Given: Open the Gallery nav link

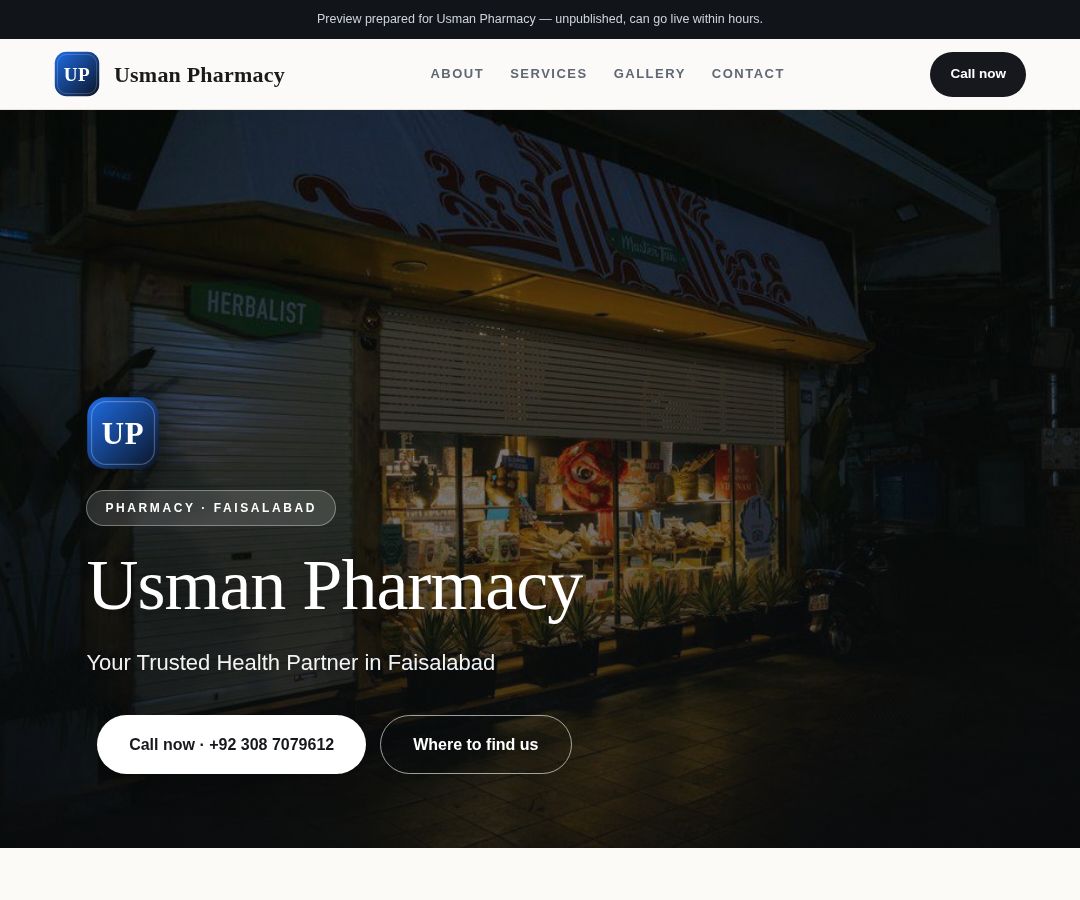Looking at the screenshot, I should [x=649, y=74].
